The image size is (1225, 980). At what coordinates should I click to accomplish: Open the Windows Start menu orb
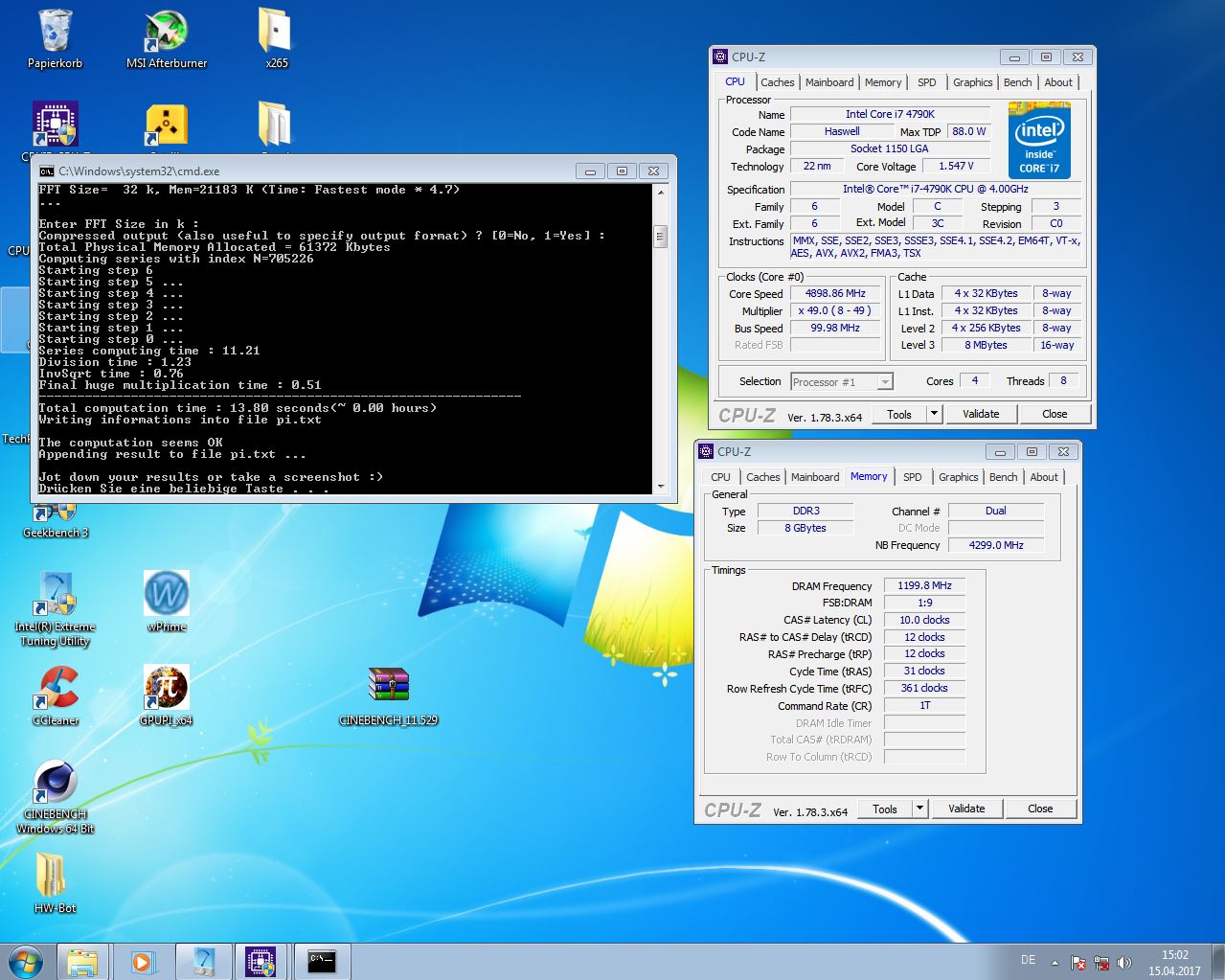[x=26, y=961]
